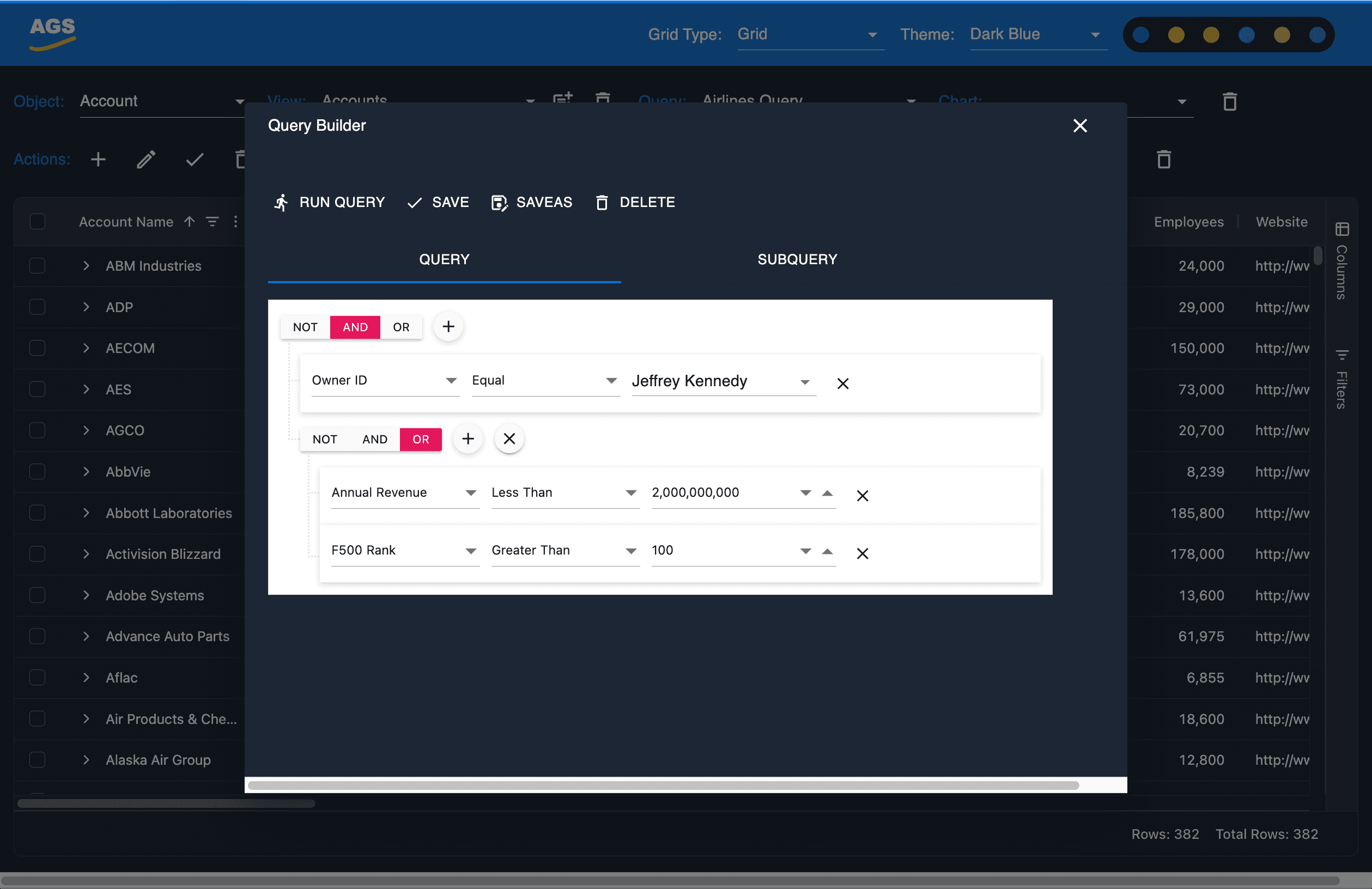Open the F500 Rank field dropdown
1372x889 pixels.
coord(405,551)
